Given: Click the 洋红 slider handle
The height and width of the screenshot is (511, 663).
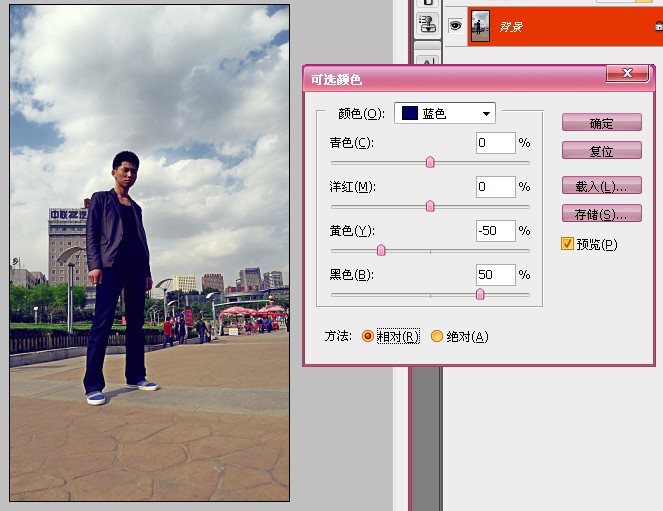Looking at the screenshot, I should (430, 206).
